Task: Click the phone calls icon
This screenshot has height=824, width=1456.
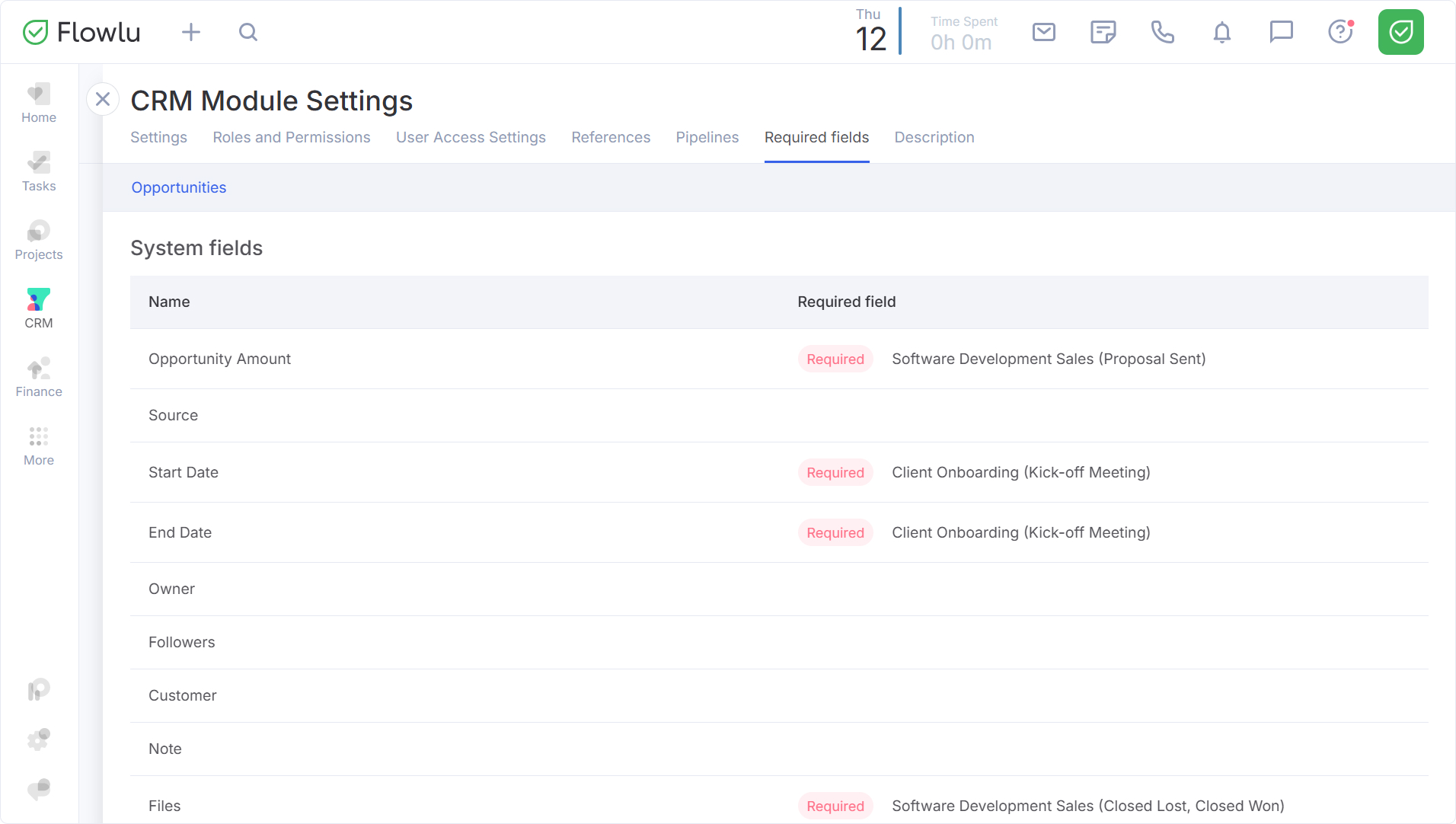Action: 1162,32
